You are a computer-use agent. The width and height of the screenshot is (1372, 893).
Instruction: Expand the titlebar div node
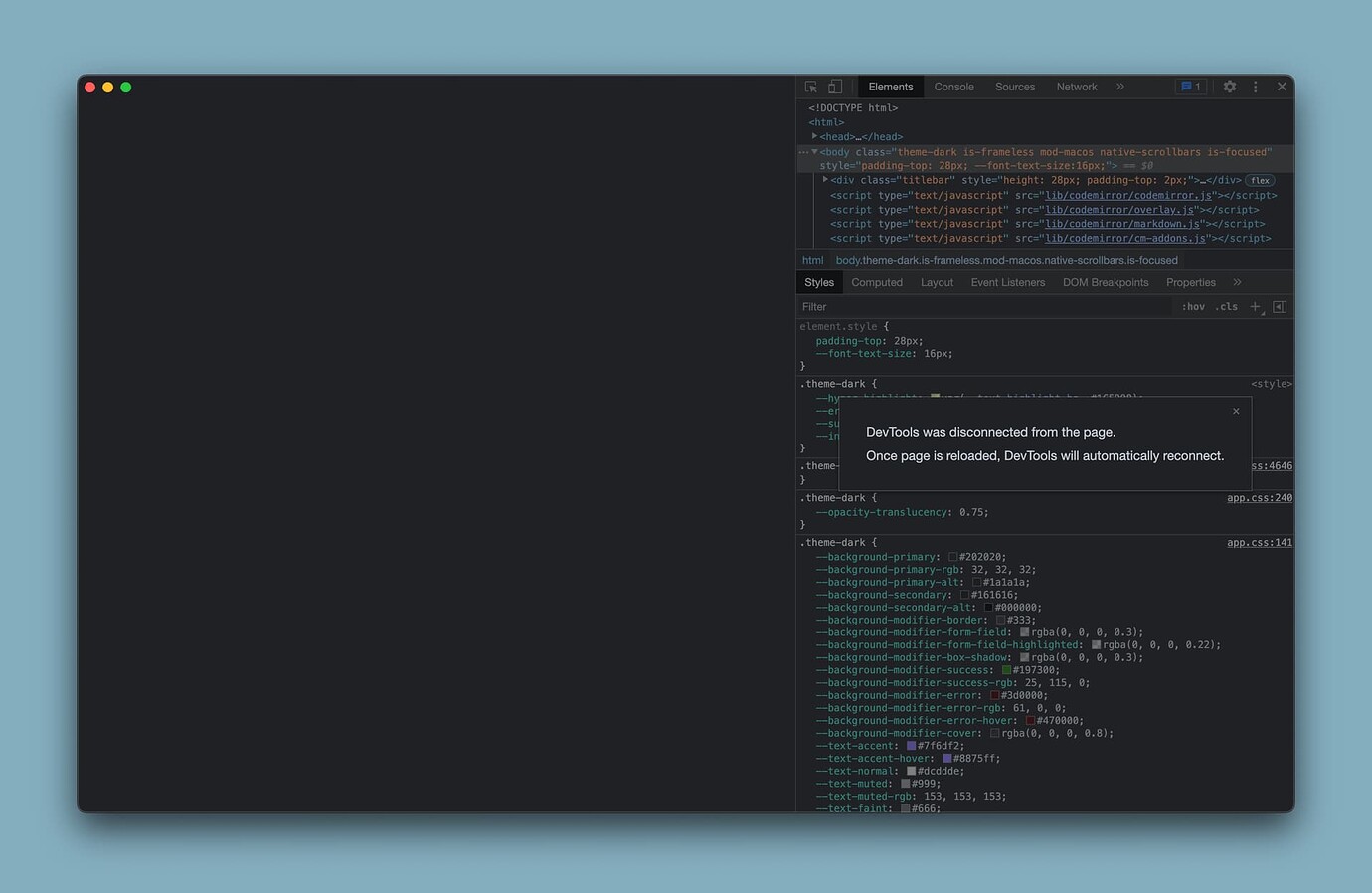[825, 180]
